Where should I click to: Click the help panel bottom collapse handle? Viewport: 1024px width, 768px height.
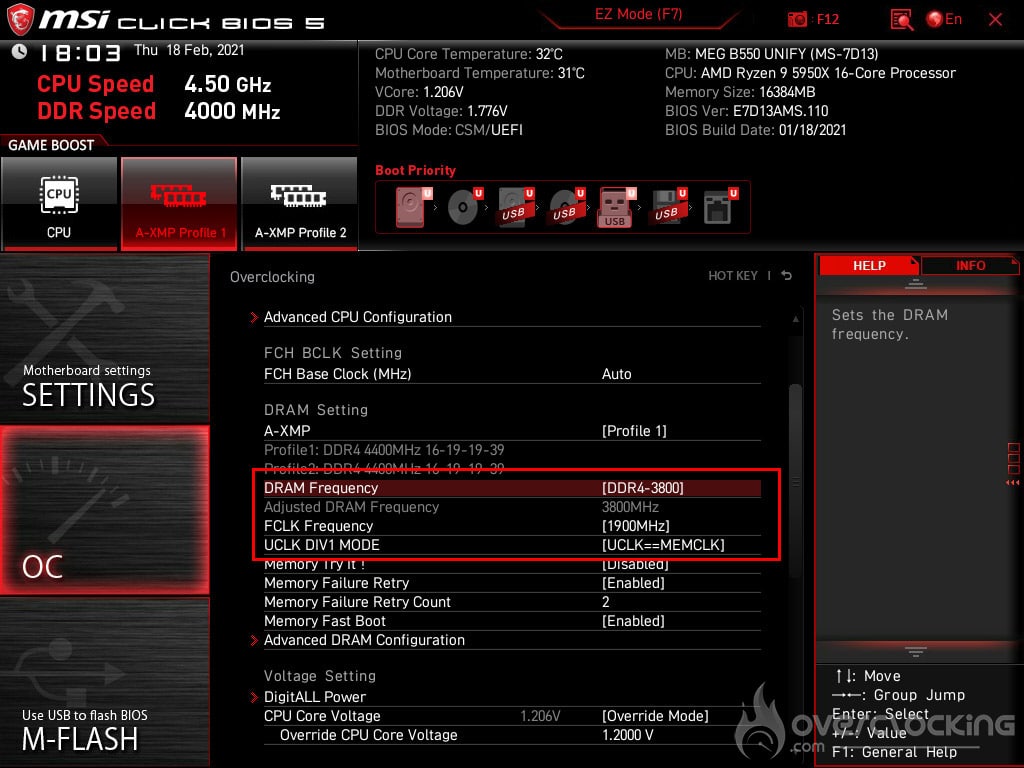tap(916, 652)
